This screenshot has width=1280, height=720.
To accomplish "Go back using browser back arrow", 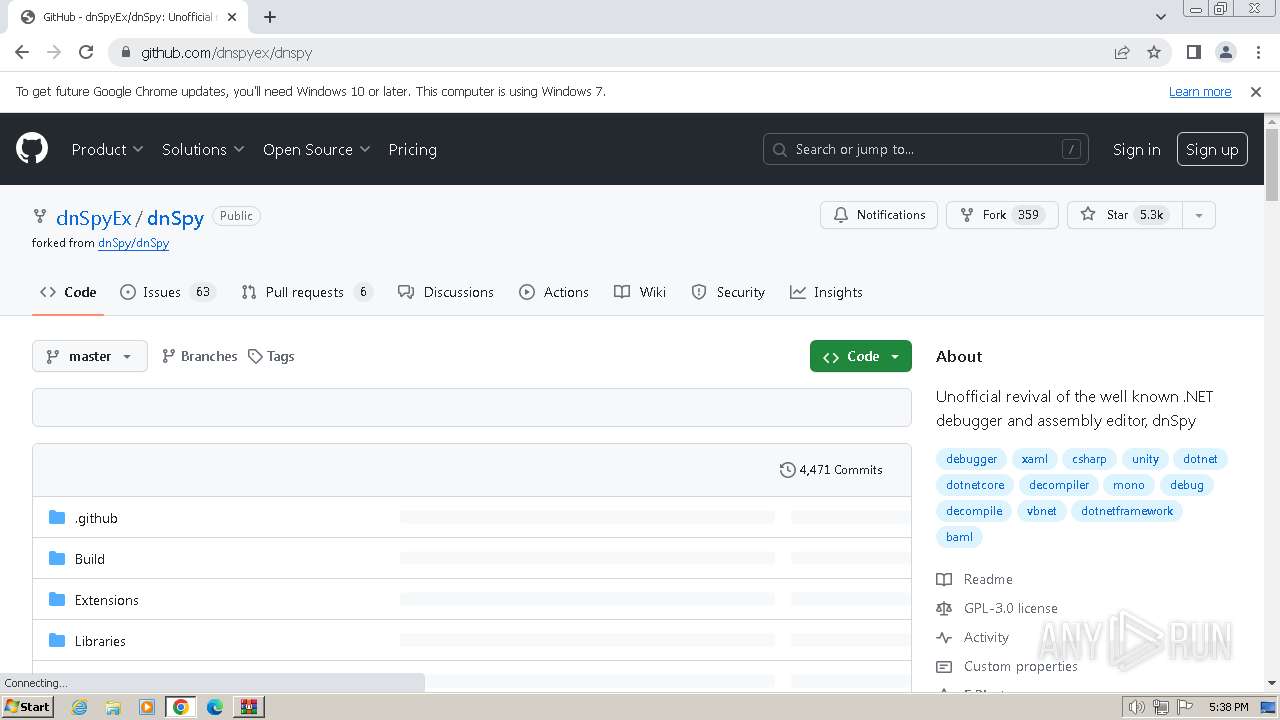I will [22, 52].
